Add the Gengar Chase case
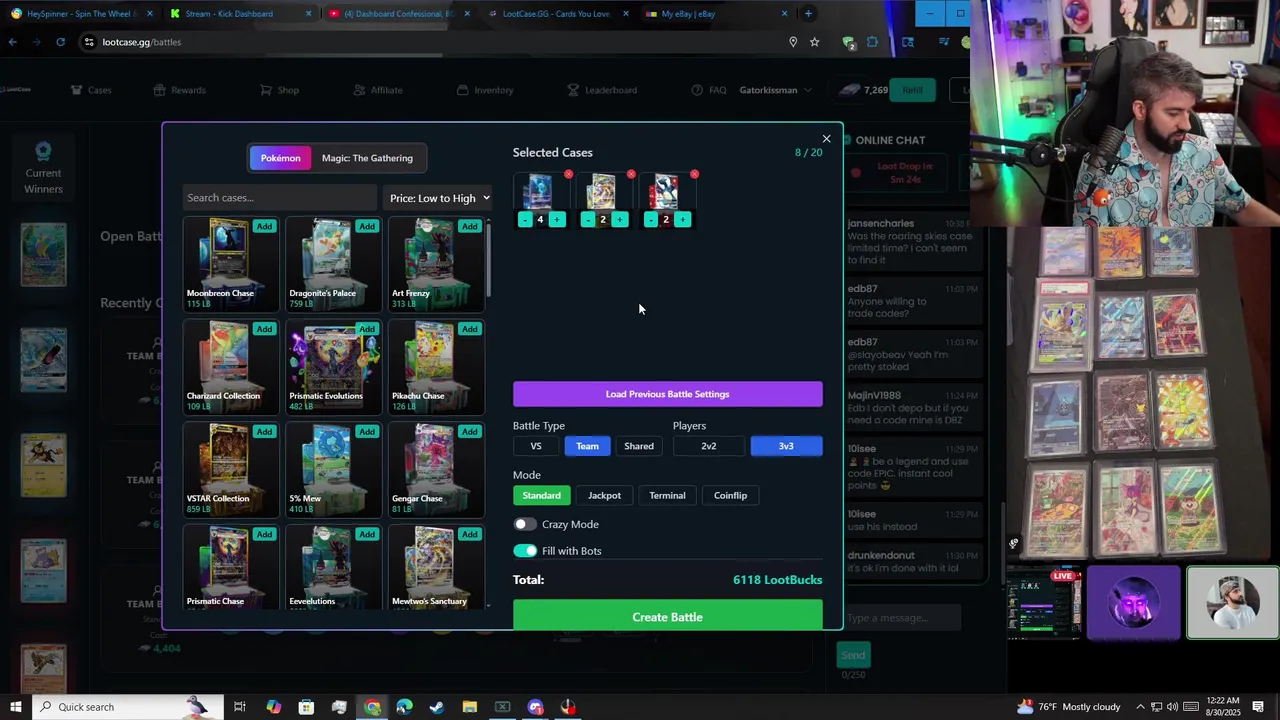This screenshot has width=1280, height=720. point(469,432)
